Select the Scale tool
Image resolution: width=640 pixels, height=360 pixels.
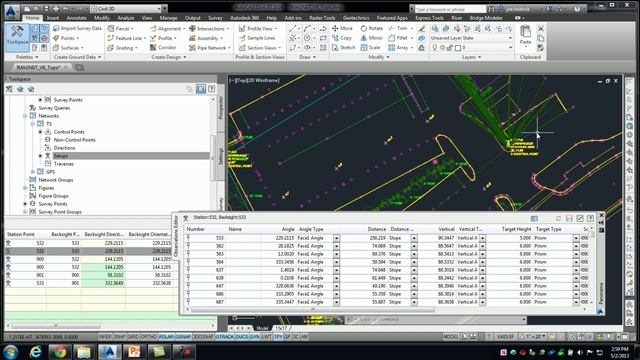[370, 48]
